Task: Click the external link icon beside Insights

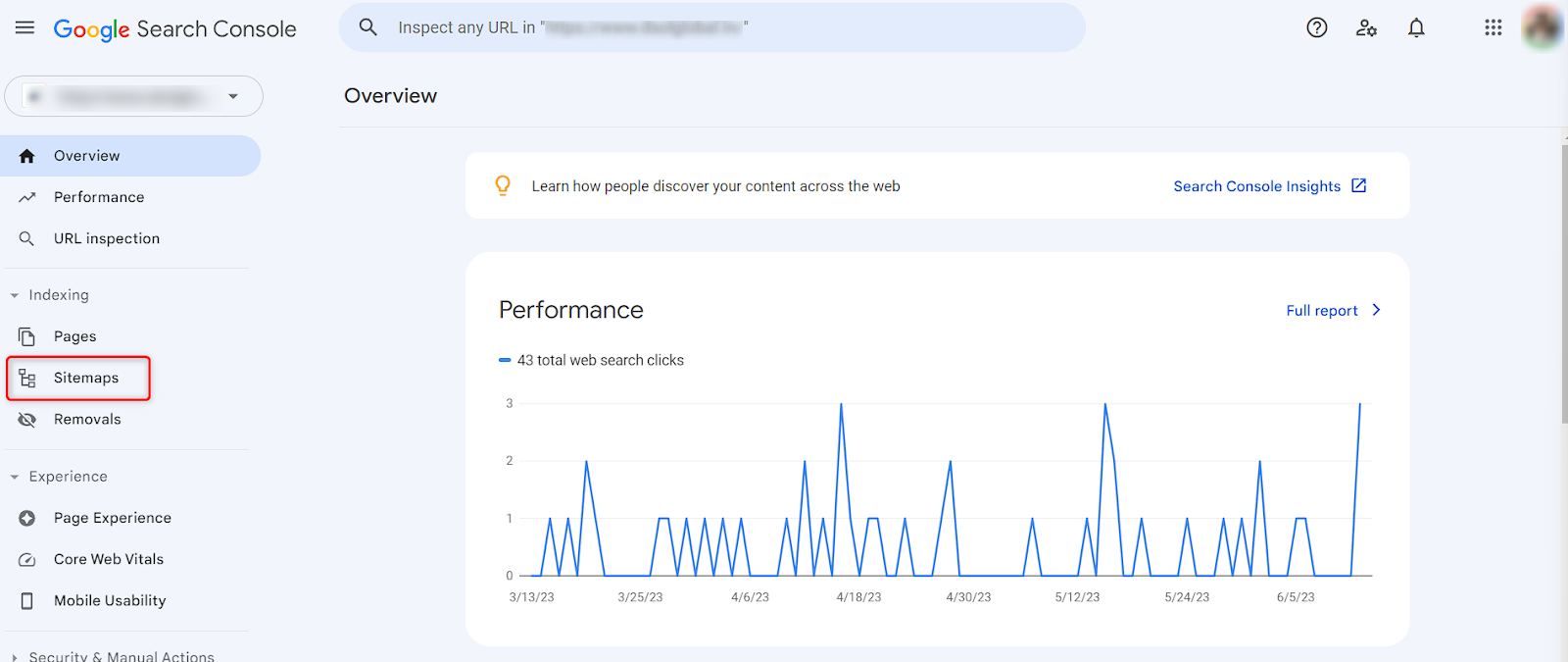Action: click(x=1359, y=185)
